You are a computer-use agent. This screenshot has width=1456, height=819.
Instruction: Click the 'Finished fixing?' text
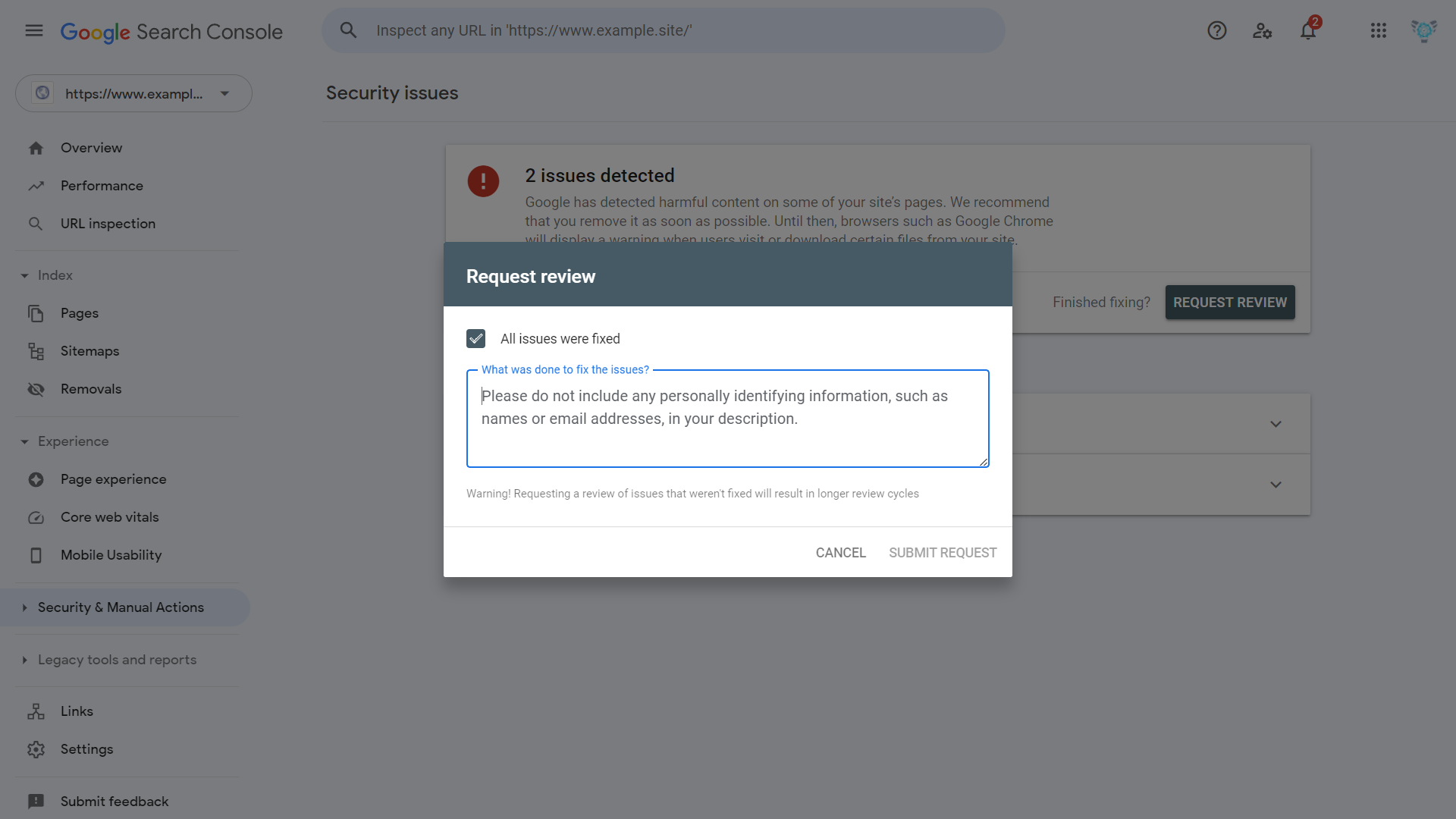[1101, 303]
